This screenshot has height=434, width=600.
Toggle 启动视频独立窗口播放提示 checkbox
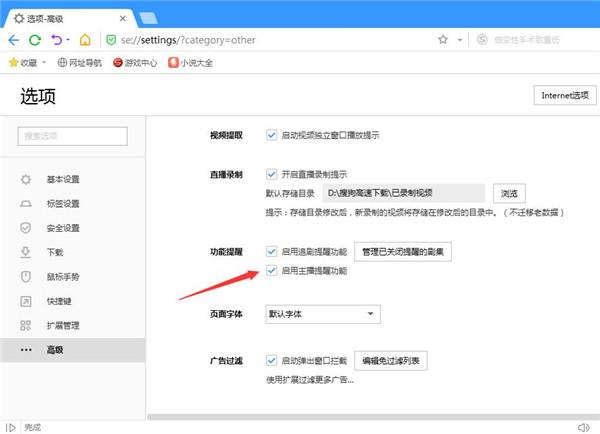pos(271,135)
